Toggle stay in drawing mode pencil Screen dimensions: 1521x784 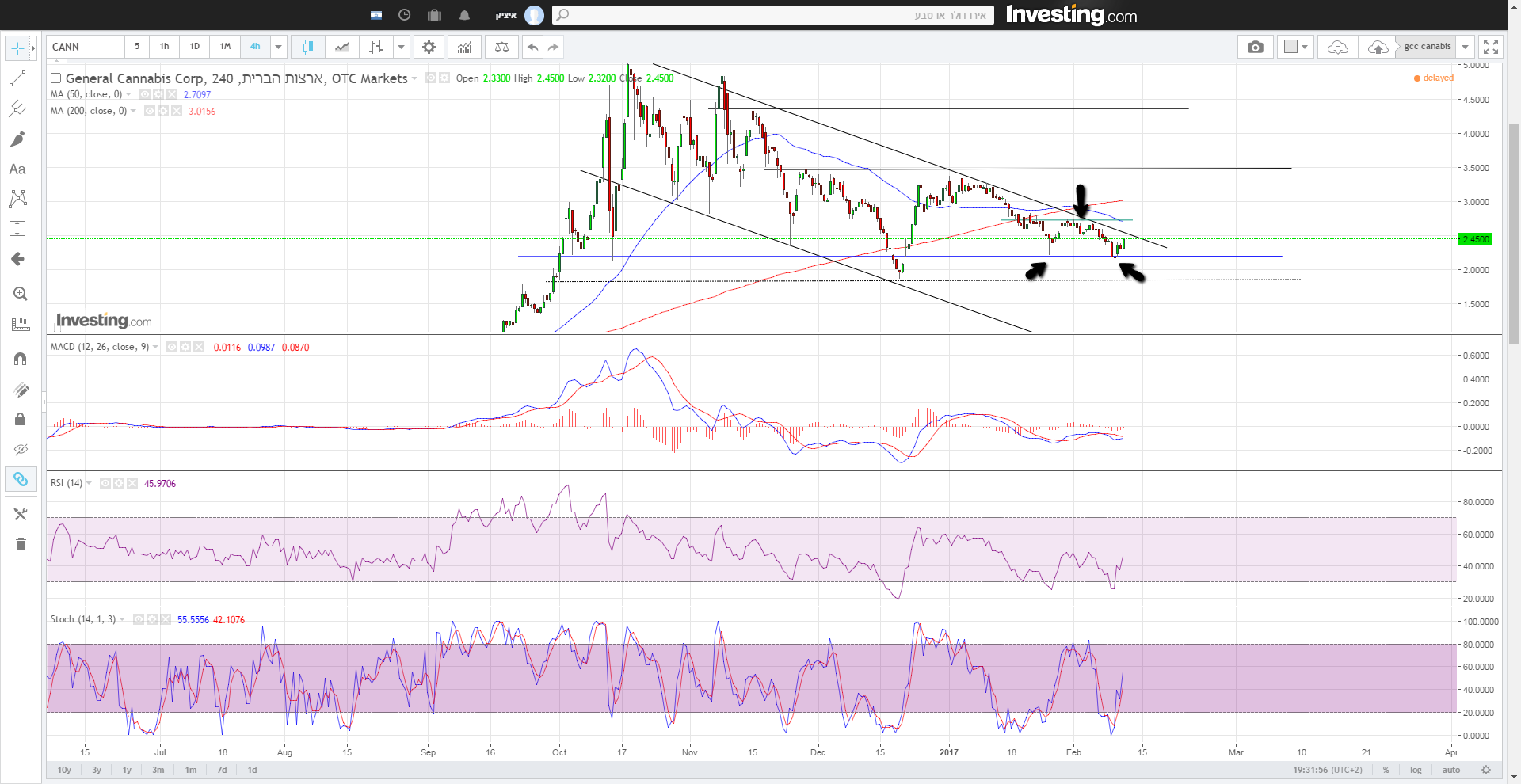coord(21,389)
